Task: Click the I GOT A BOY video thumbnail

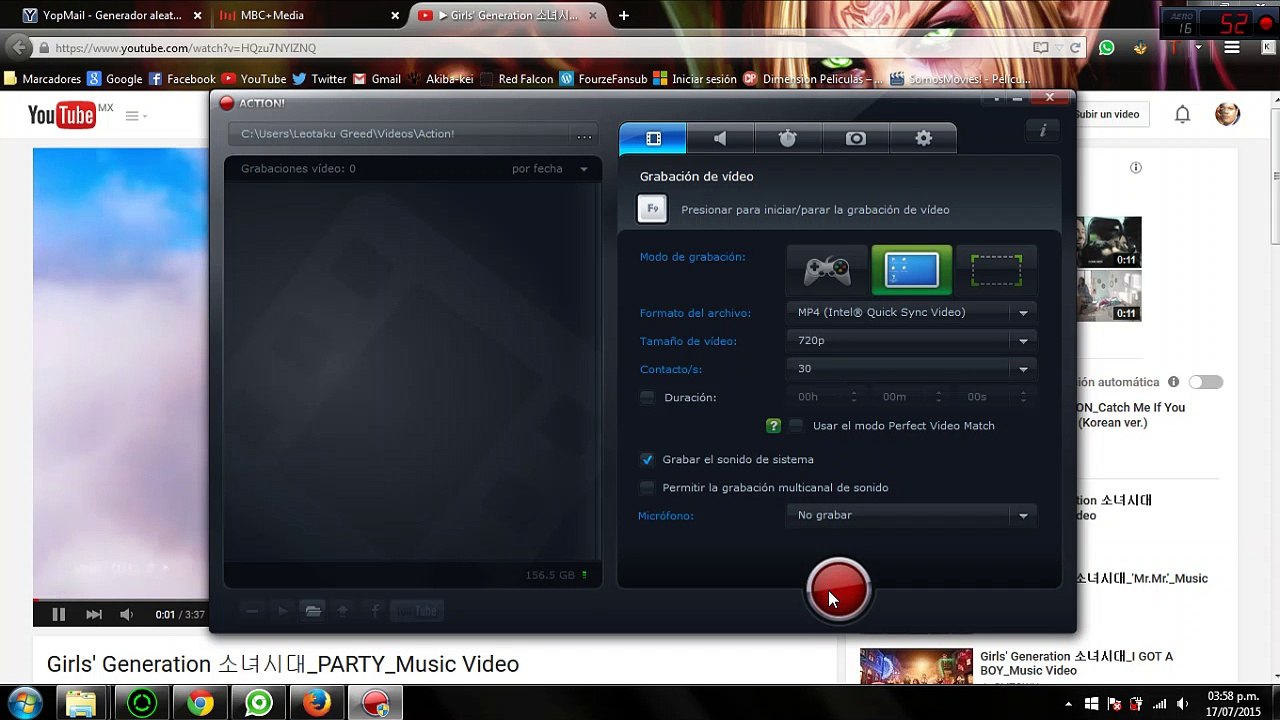Action: coord(916,667)
